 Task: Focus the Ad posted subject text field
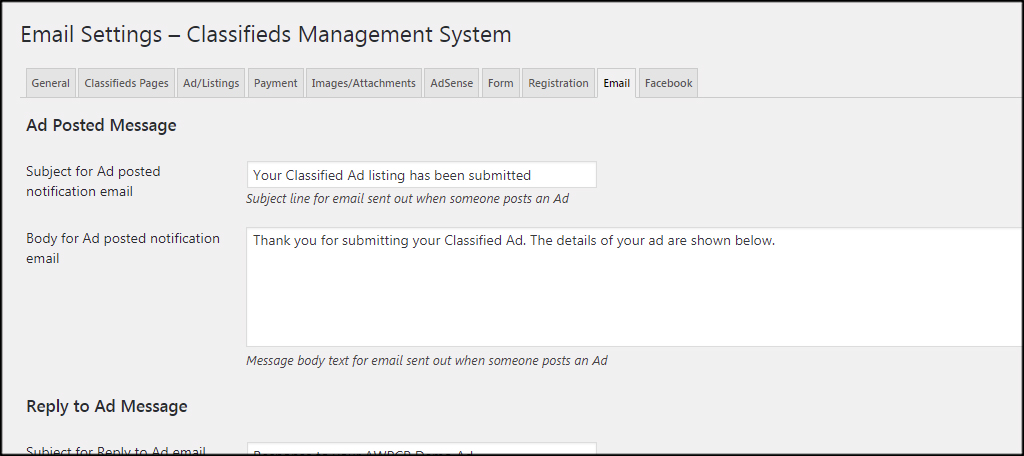421,175
